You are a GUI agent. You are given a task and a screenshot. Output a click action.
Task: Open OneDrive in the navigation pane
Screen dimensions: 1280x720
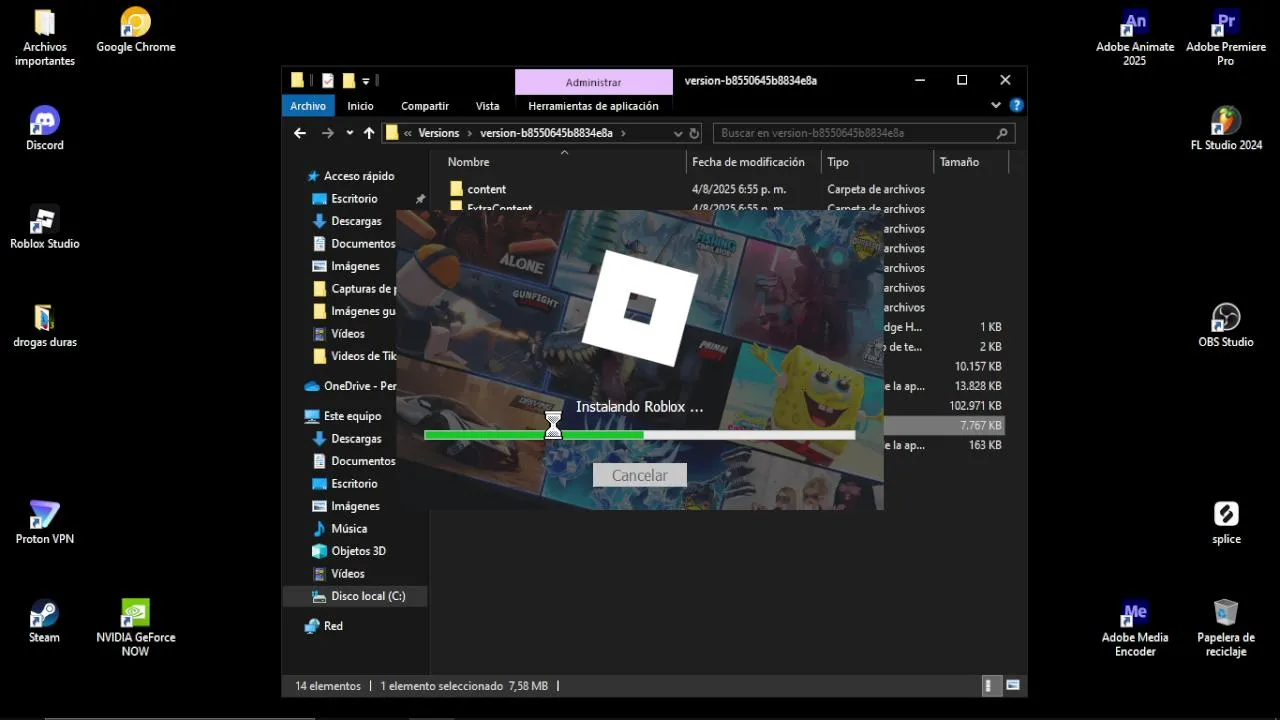pos(350,386)
